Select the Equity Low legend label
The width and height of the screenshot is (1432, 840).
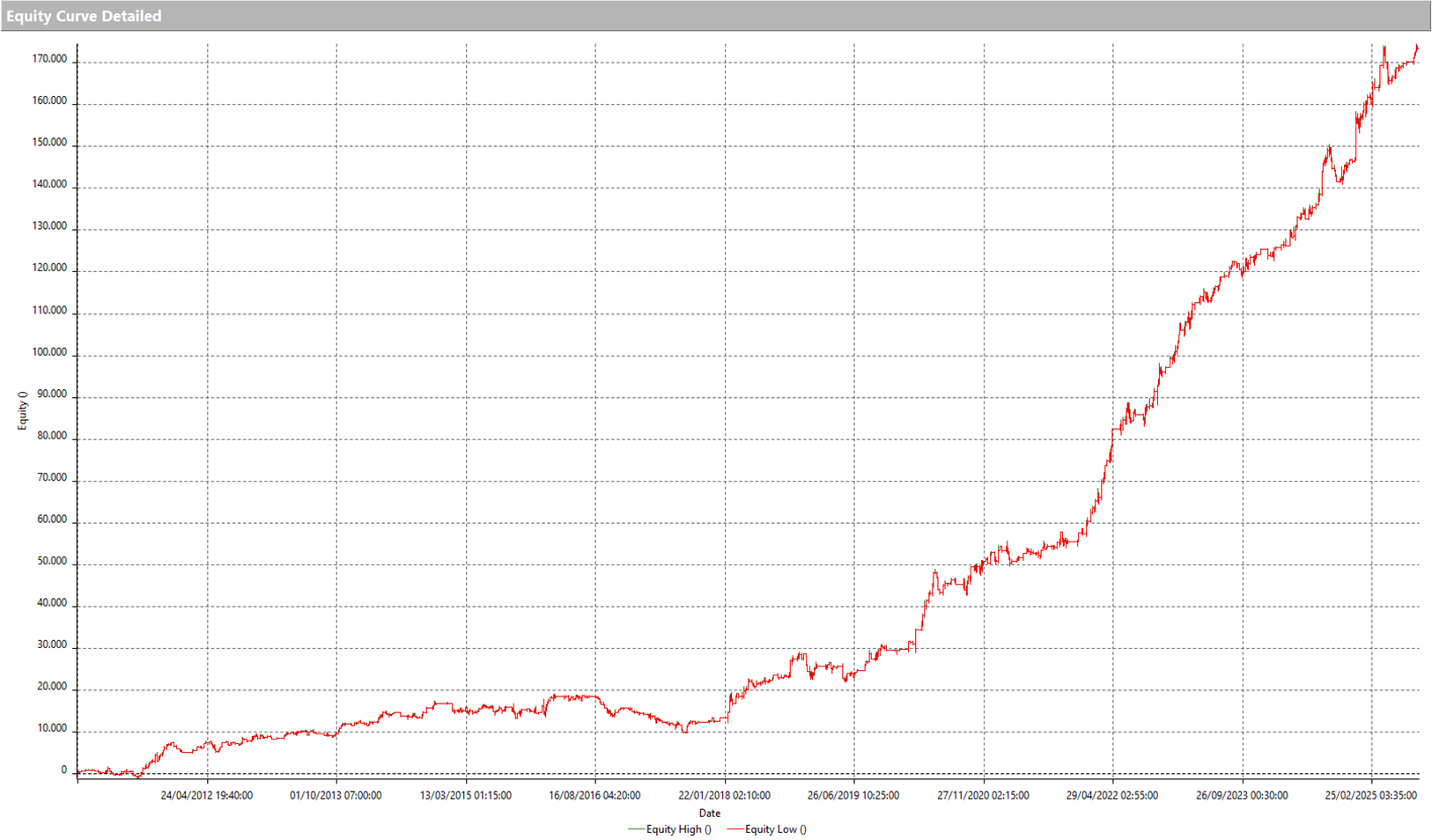775,829
